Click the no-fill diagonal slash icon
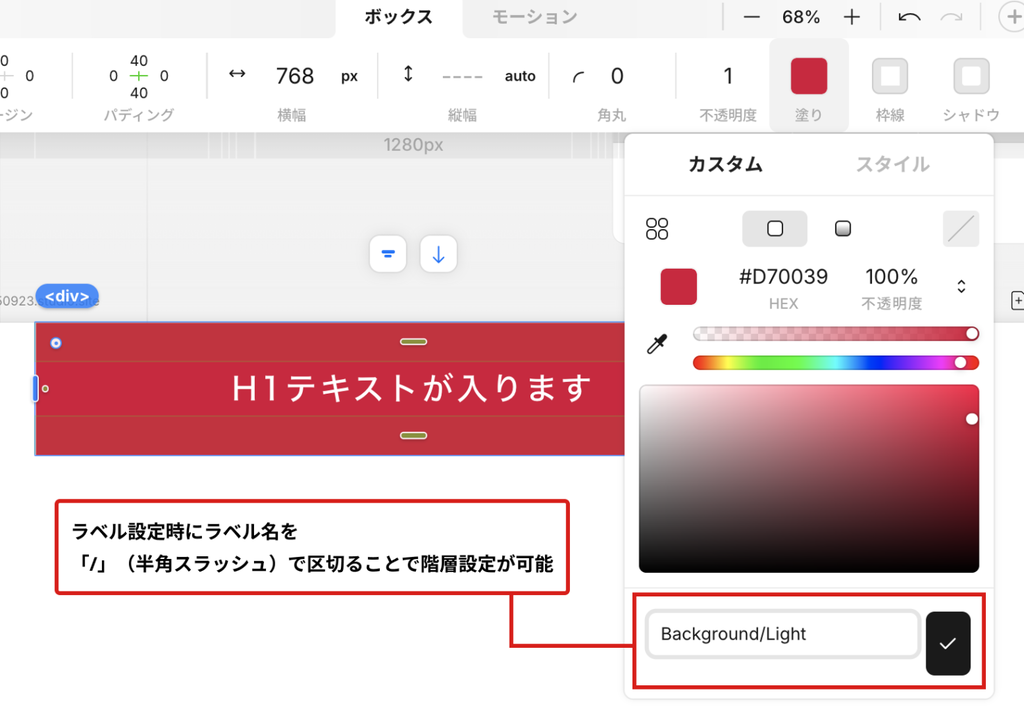Screen dimensions: 1024x711 (x=960, y=229)
